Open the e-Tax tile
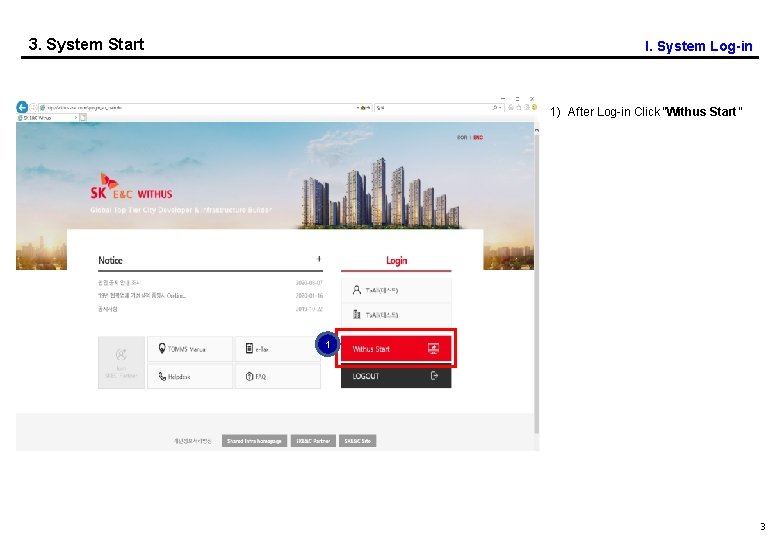This screenshot has width=780, height=540. click(x=278, y=349)
